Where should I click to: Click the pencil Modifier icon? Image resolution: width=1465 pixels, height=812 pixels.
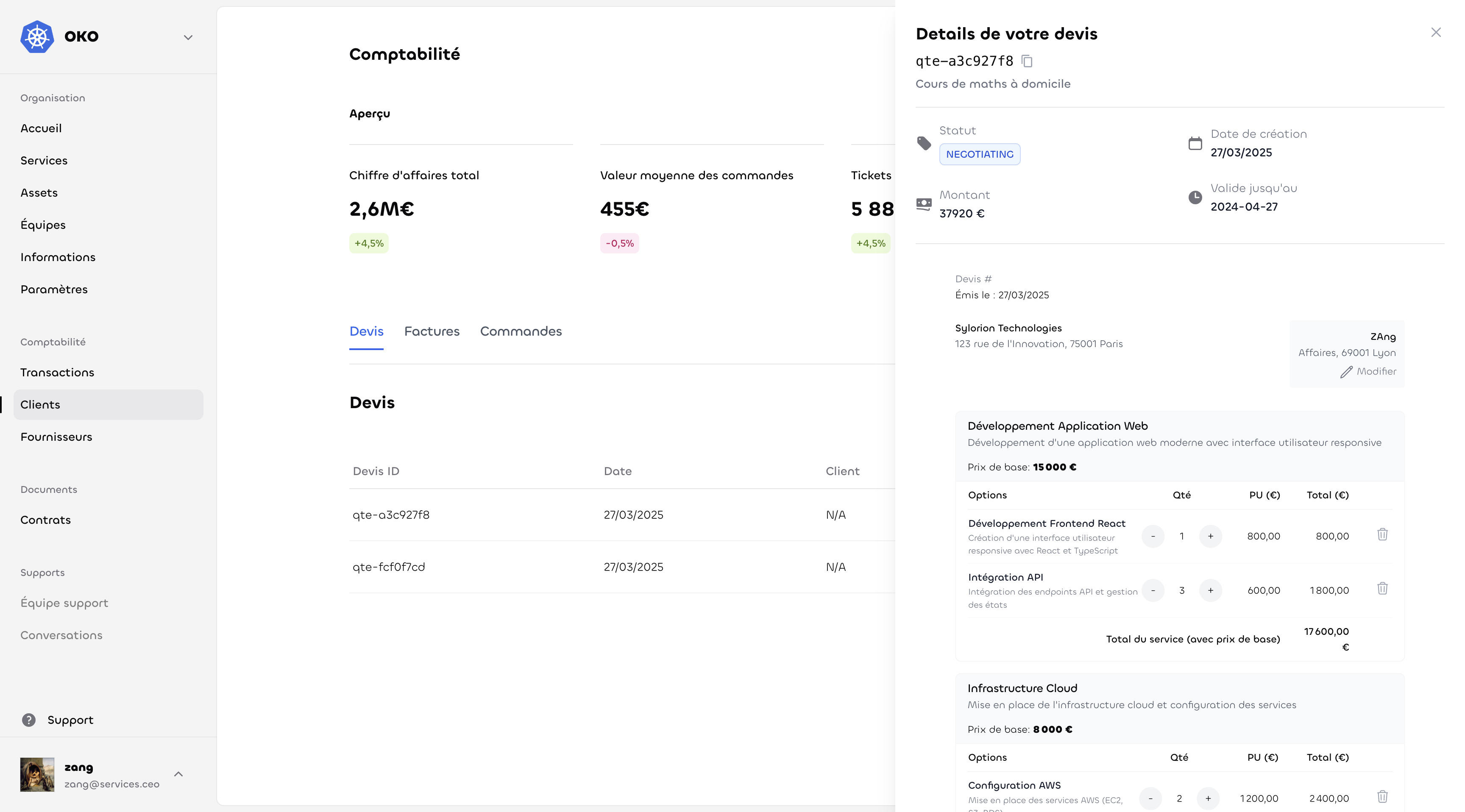pos(1346,372)
